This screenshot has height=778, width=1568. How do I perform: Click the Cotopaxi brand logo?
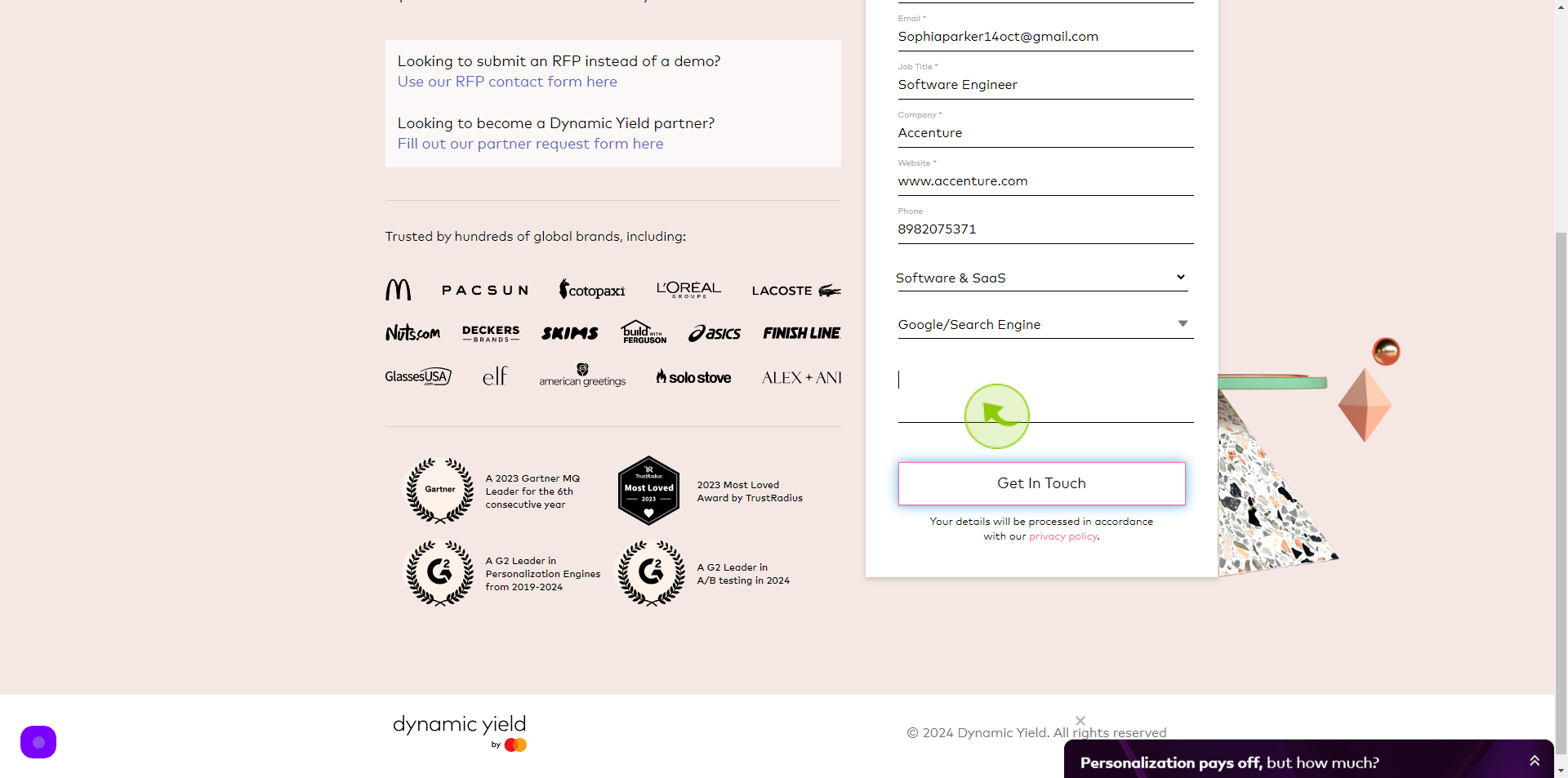click(x=592, y=289)
